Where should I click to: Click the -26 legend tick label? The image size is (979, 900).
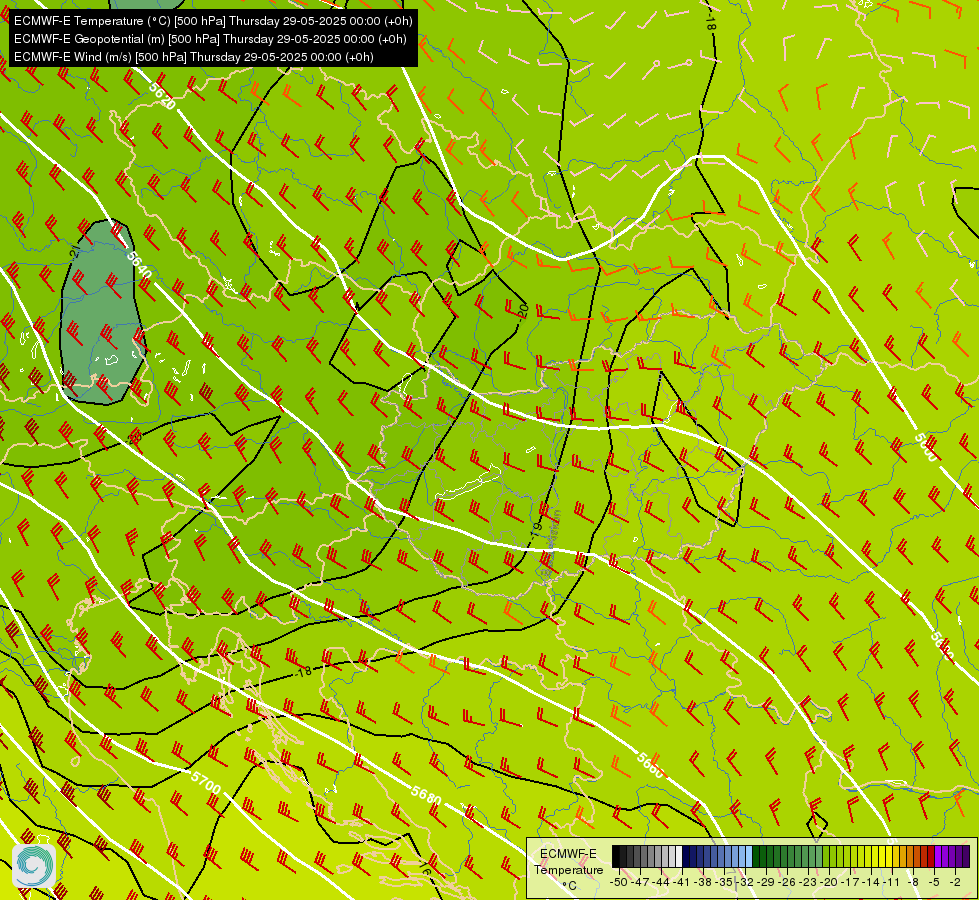(787, 882)
